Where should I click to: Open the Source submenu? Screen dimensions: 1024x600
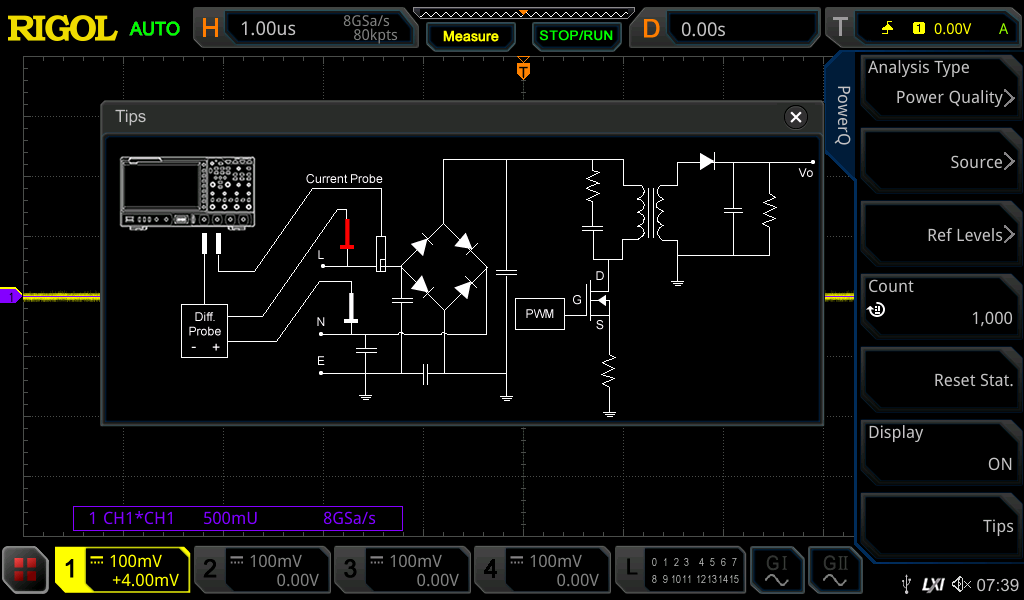[x=939, y=162]
